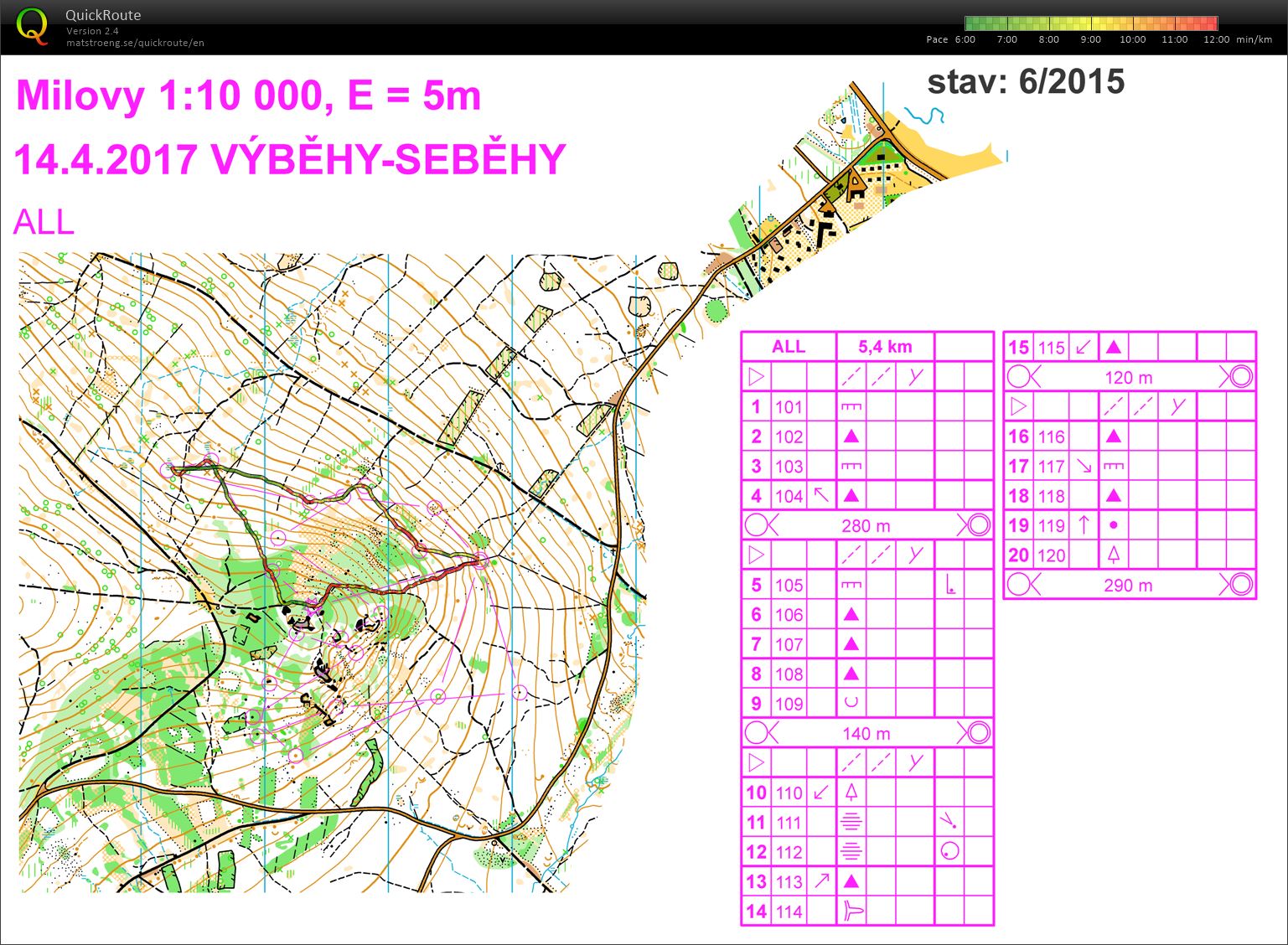Click the 9:00 pace label

[x=1091, y=39]
